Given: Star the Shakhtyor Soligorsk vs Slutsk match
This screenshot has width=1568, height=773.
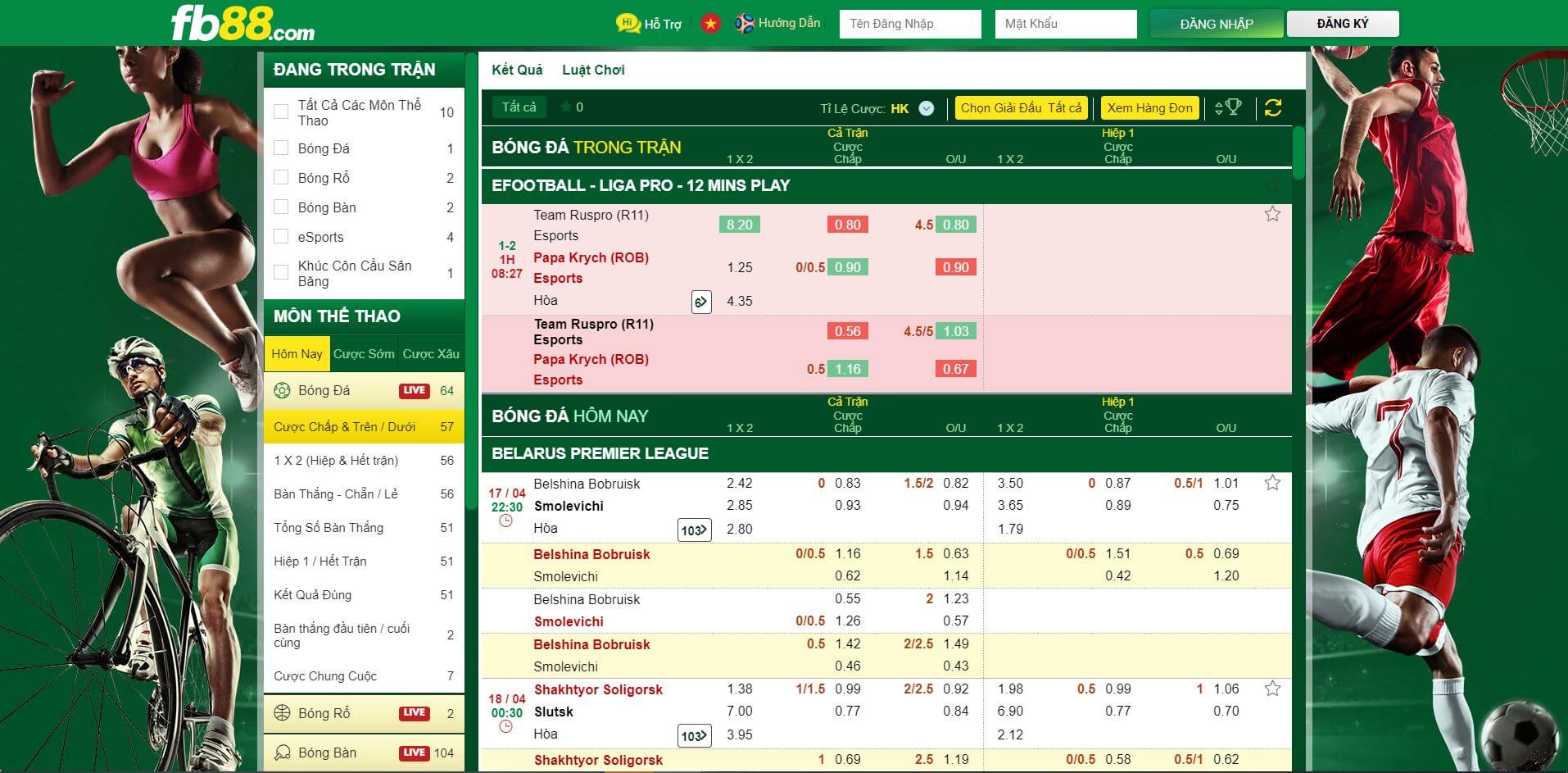Looking at the screenshot, I should click(1271, 689).
